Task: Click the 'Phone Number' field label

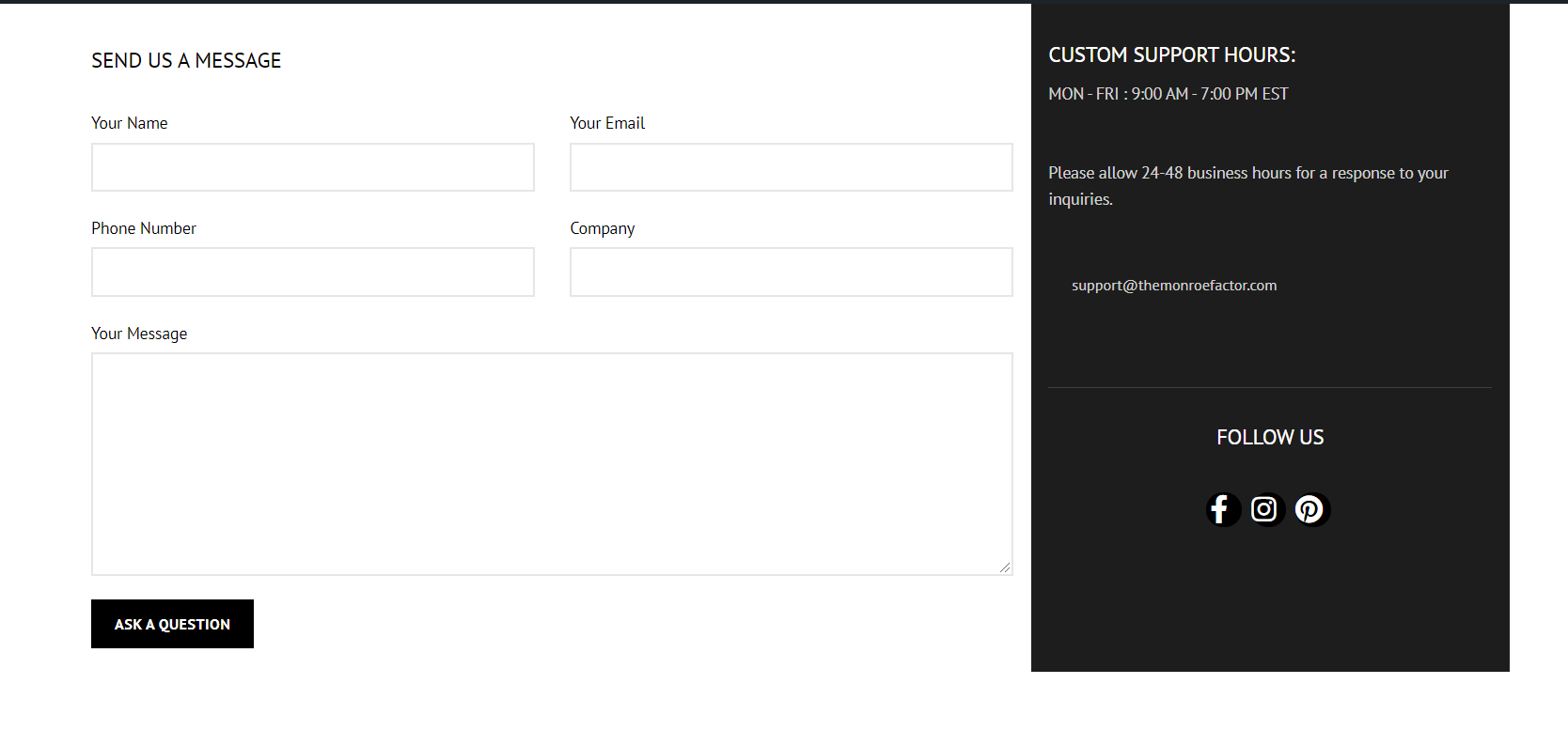Action: [144, 228]
